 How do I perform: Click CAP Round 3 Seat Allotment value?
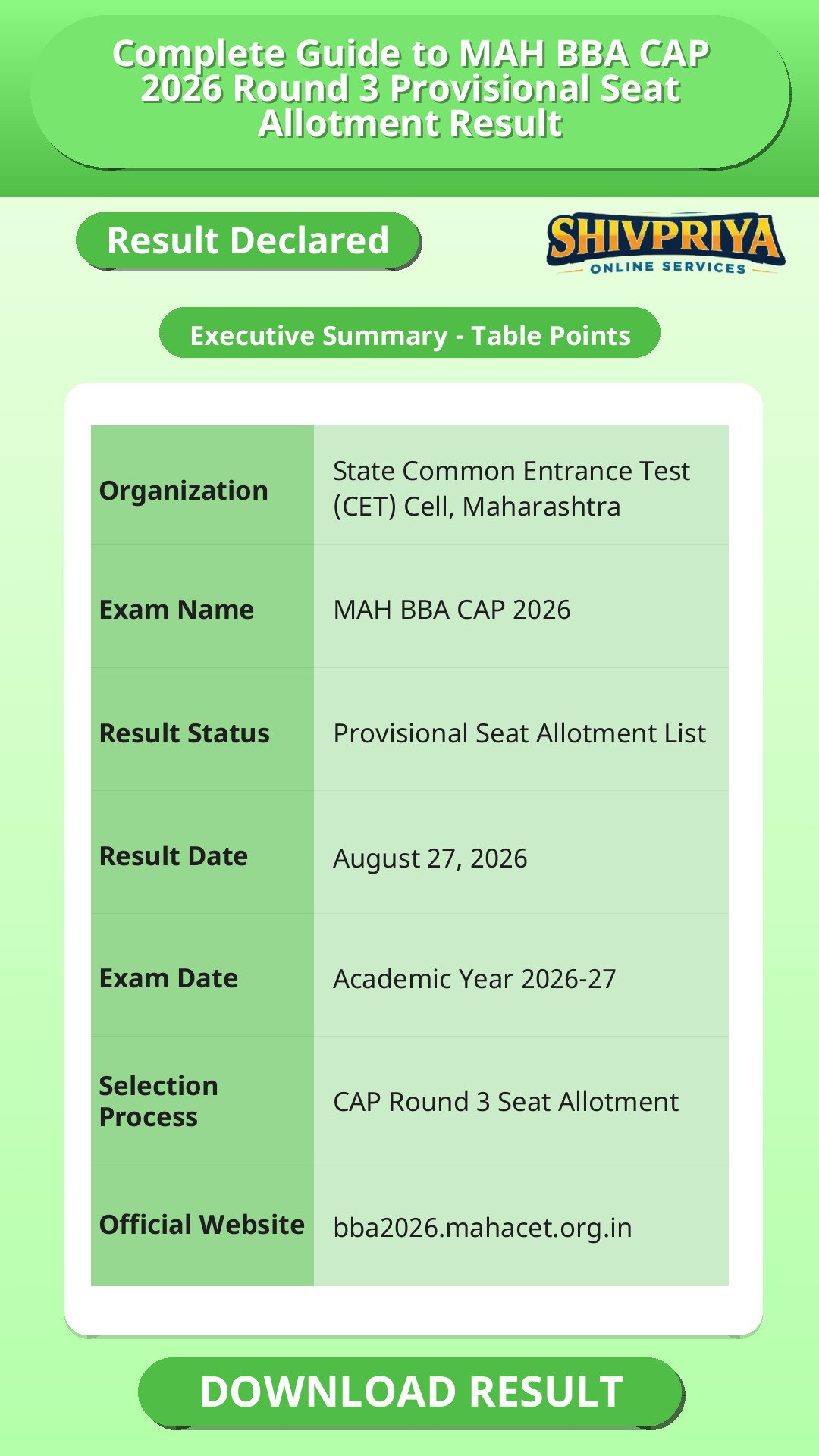click(x=506, y=1102)
